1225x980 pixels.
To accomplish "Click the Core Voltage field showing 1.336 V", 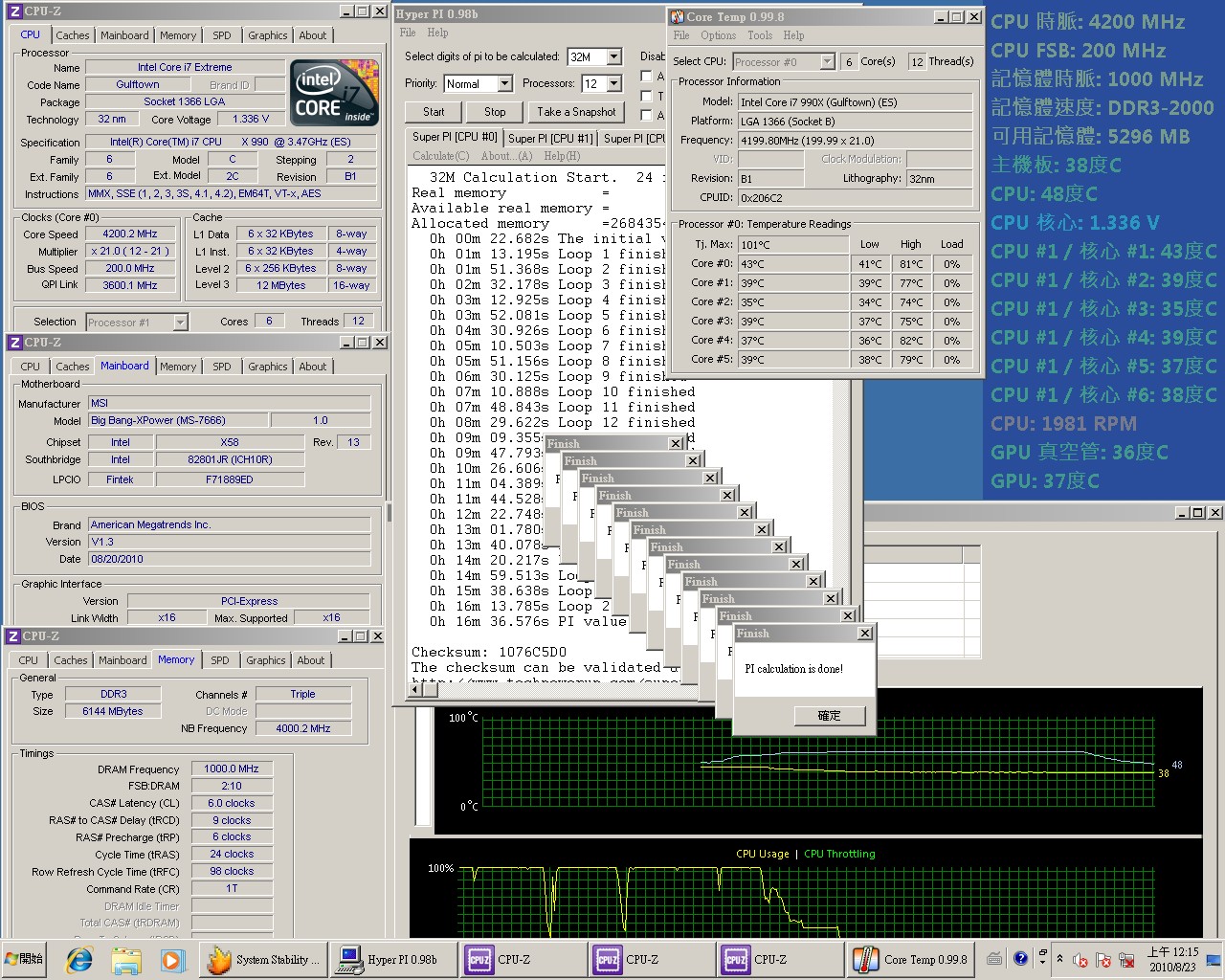I will (251, 120).
